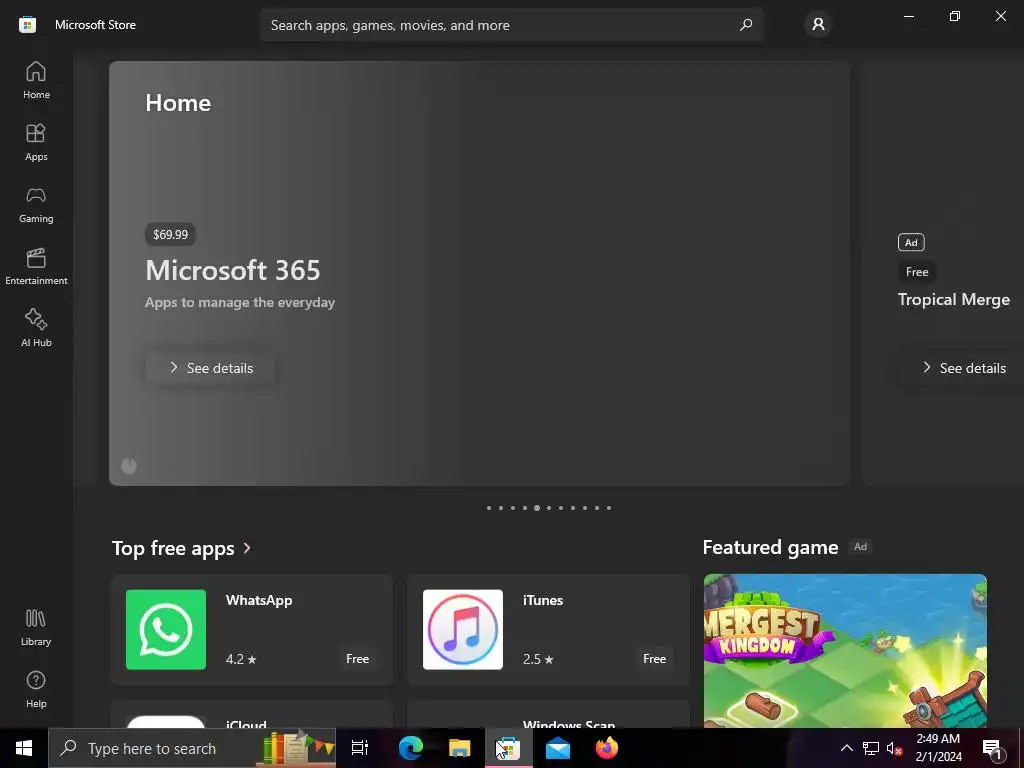See details for Microsoft 365
Image resolution: width=1024 pixels, height=768 pixels.
pyautogui.click(x=210, y=368)
